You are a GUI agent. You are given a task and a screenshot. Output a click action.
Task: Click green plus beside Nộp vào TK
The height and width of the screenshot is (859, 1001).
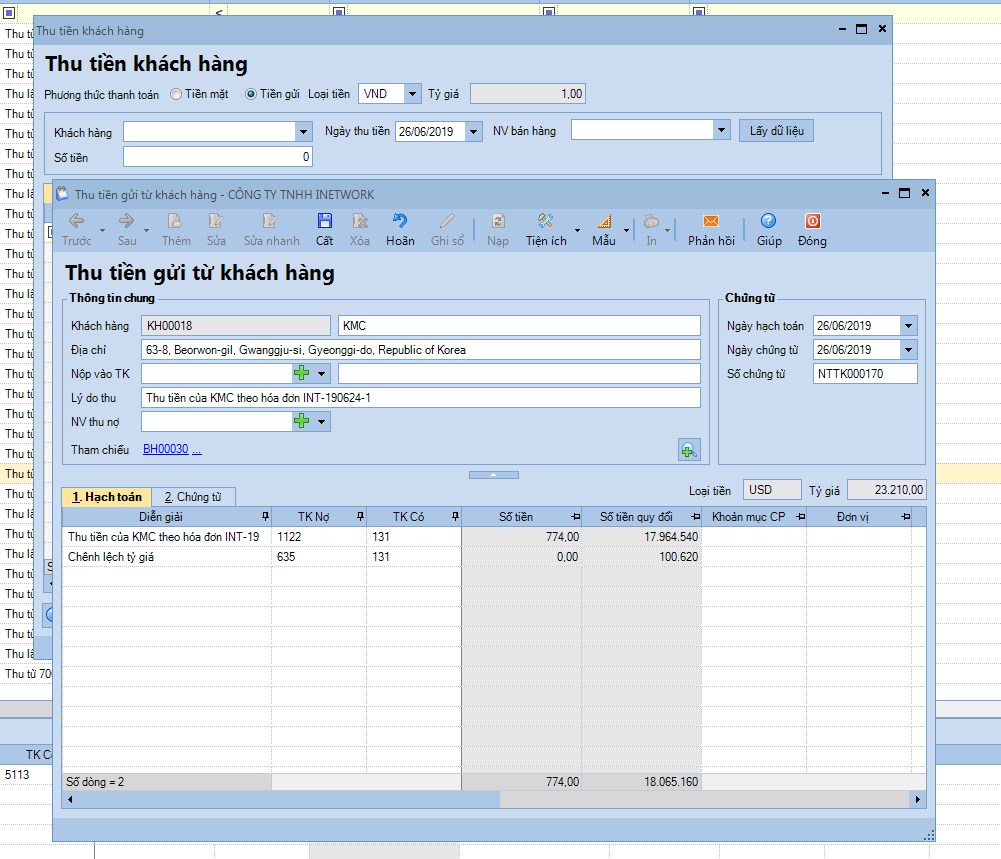click(301, 374)
